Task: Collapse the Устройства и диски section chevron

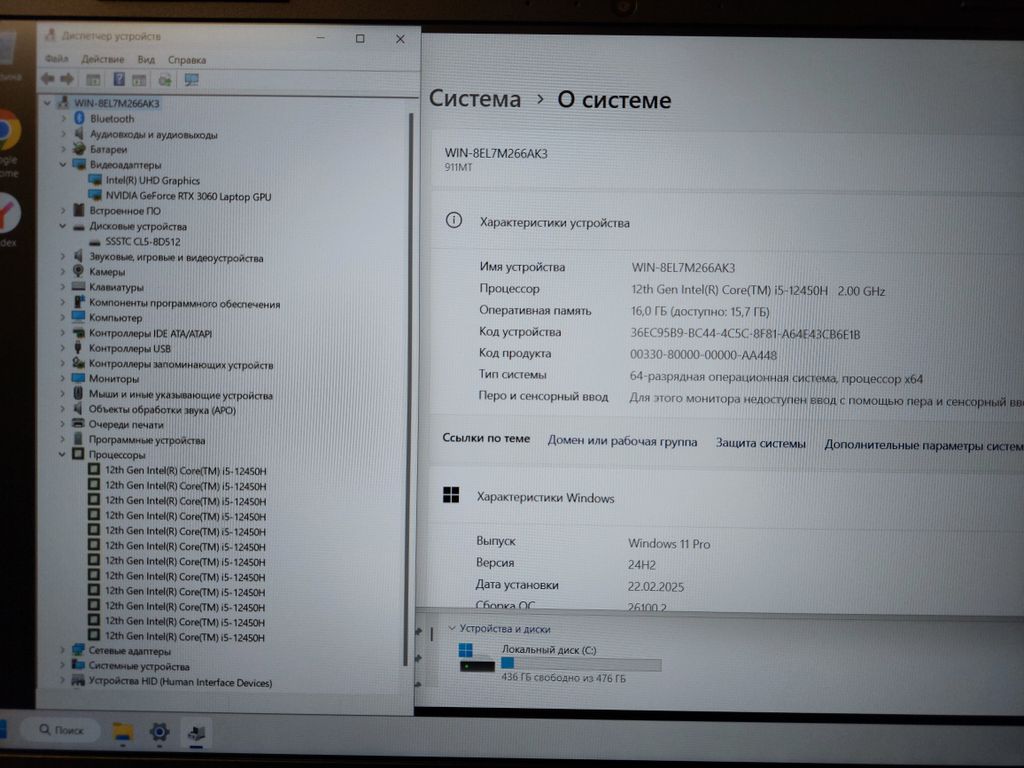Action: point(451,628)
